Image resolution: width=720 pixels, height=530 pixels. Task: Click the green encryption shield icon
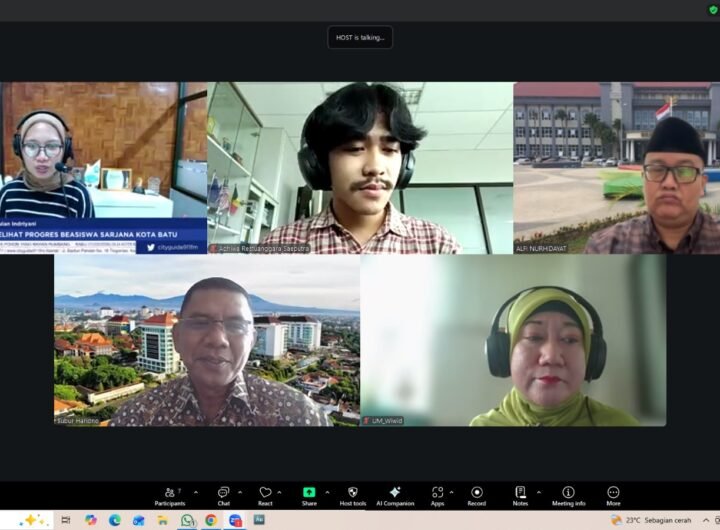pyautogui.click(x=713, y=9)
